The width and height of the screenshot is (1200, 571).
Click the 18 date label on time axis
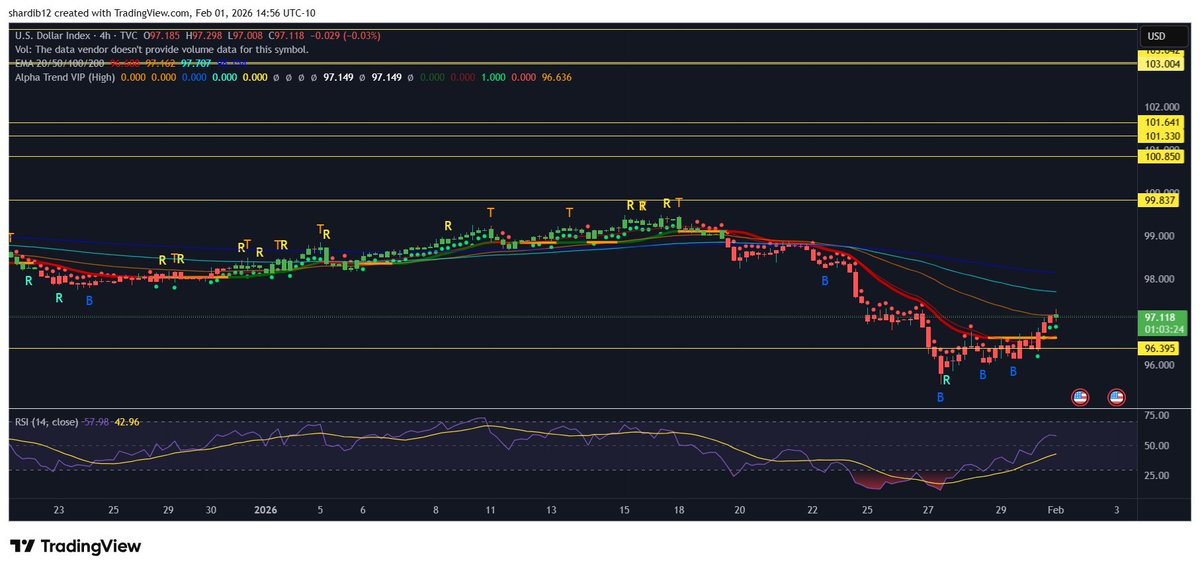680,510
